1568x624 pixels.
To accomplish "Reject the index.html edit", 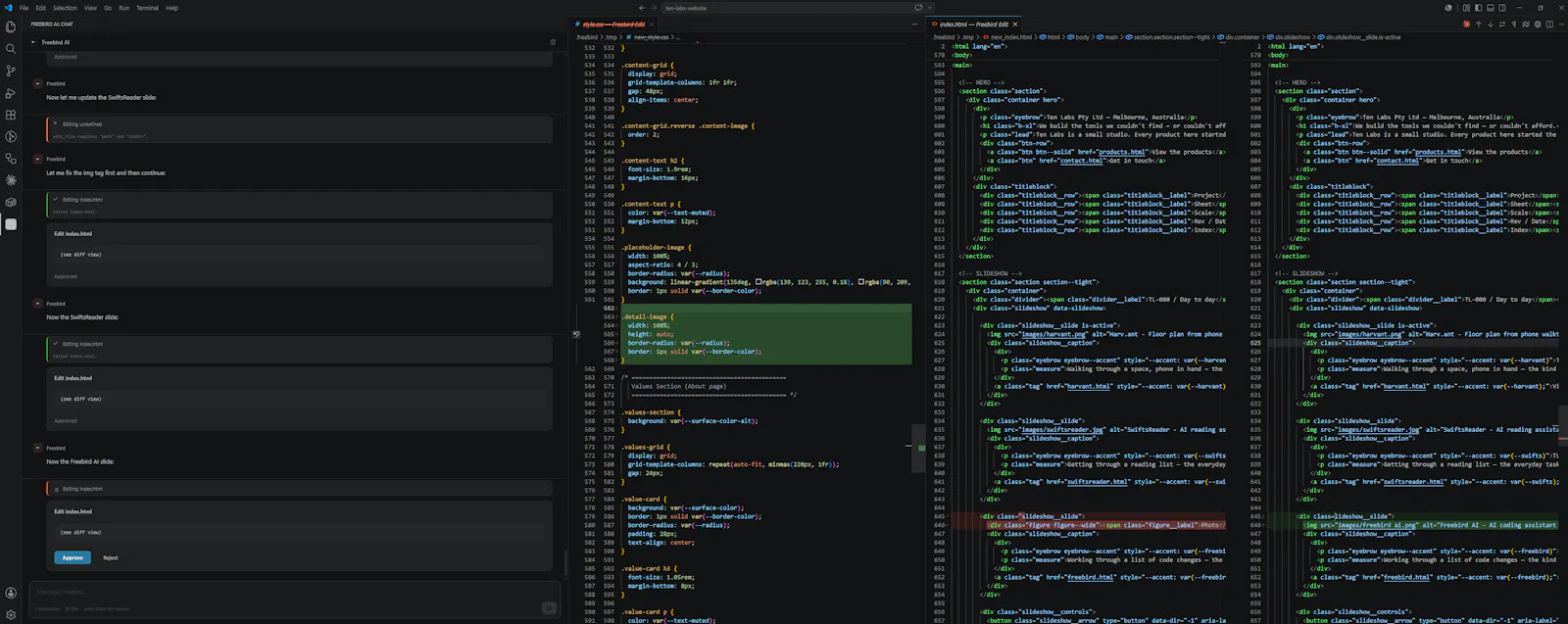I will click(x=111, y=557).
